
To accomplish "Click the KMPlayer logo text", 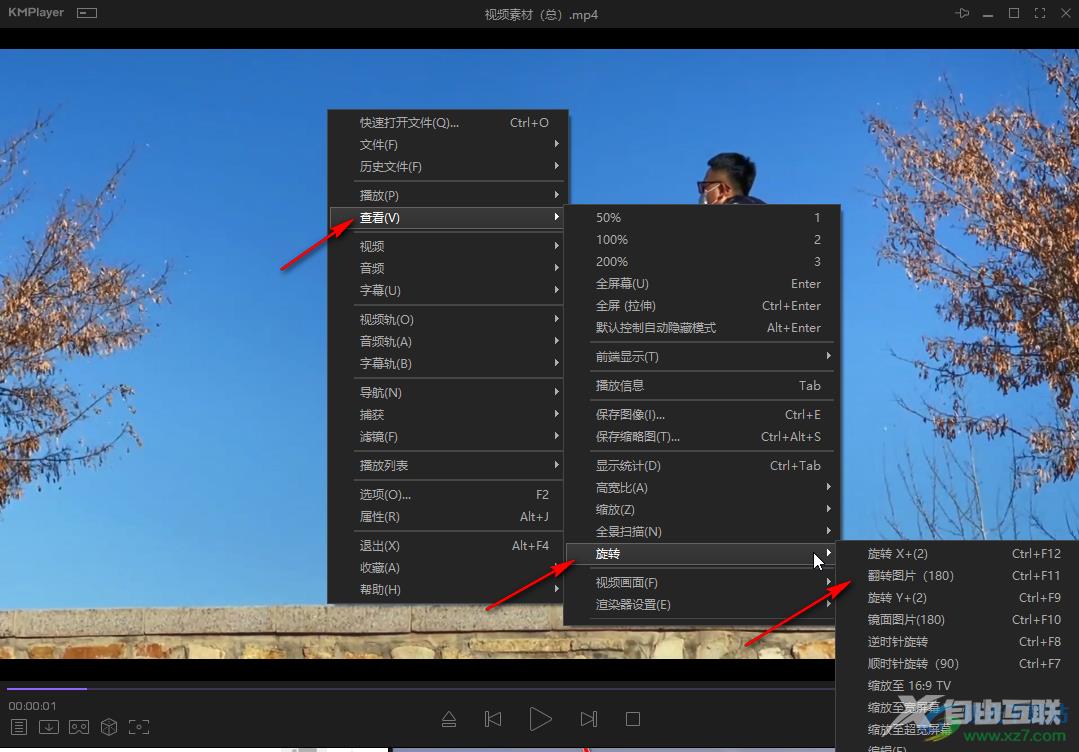I will 36,12.
